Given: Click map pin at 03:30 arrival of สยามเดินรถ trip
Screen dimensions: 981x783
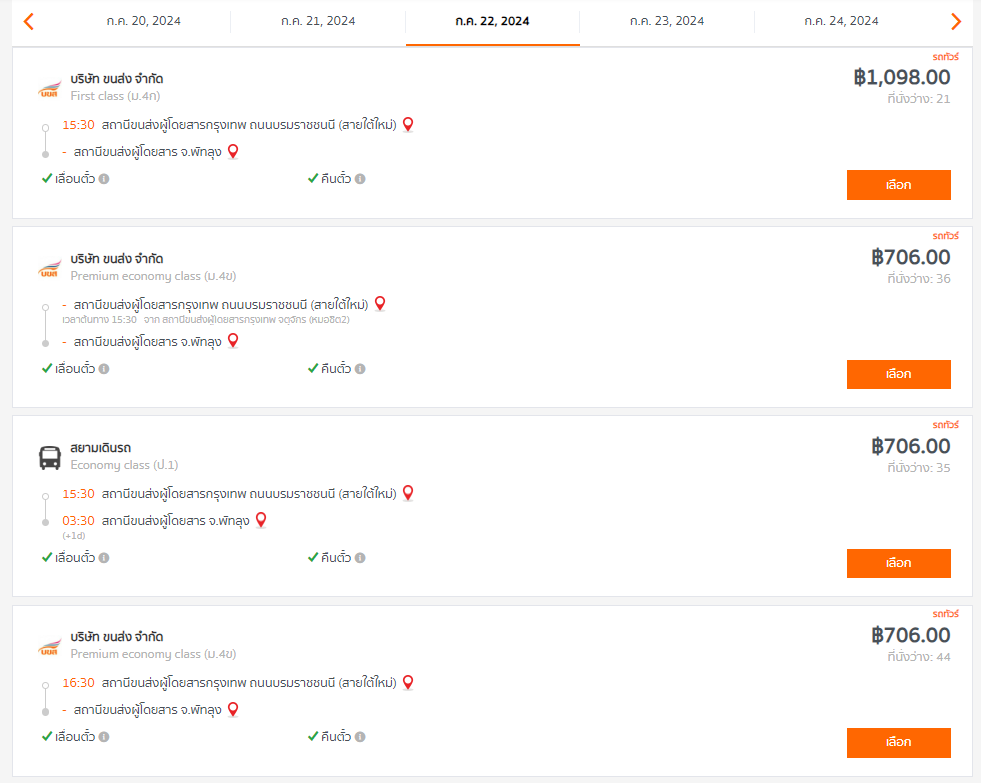Looking at the screenshot, I should pyautogui.click(x=262, y=520).
